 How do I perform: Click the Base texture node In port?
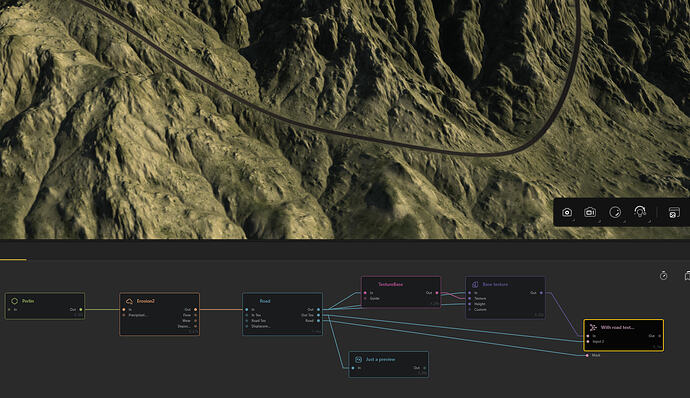coord(470,293)
